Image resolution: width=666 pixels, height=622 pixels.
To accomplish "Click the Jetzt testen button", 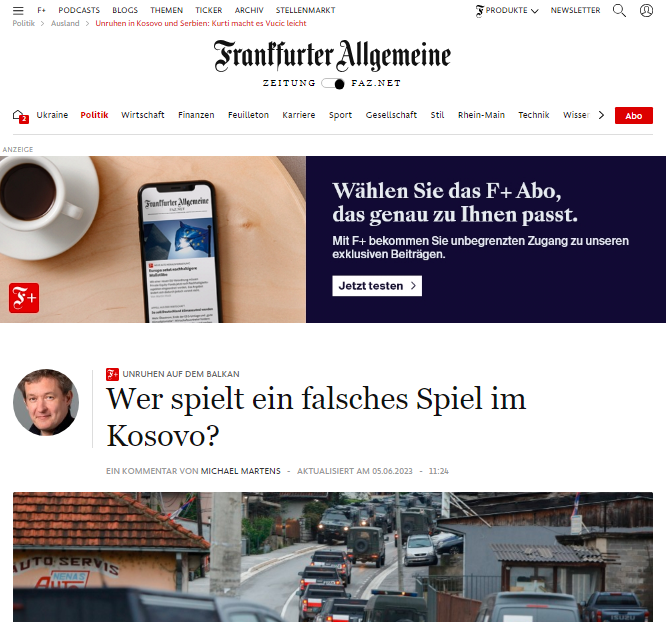I will (x=377, y=286).
